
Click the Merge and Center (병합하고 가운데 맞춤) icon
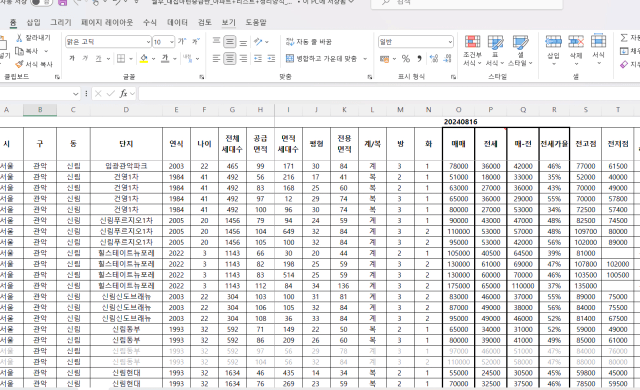coord(290,59)
